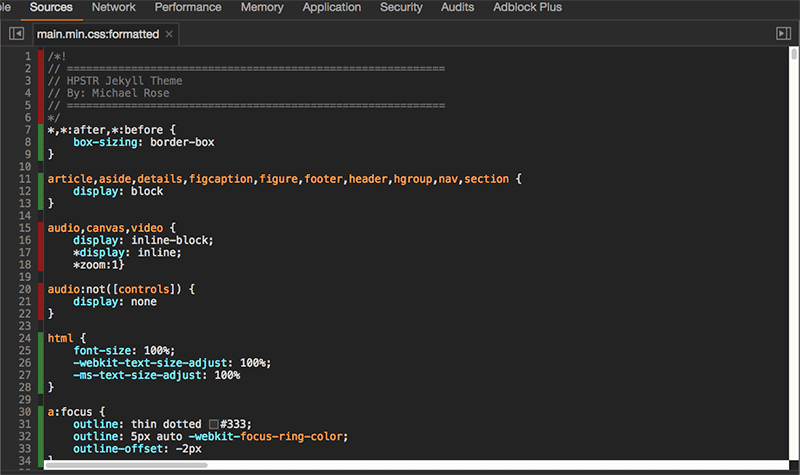Click '[controls]' attribute selector
Screen dimensions: 800x475
pos(144,289)
